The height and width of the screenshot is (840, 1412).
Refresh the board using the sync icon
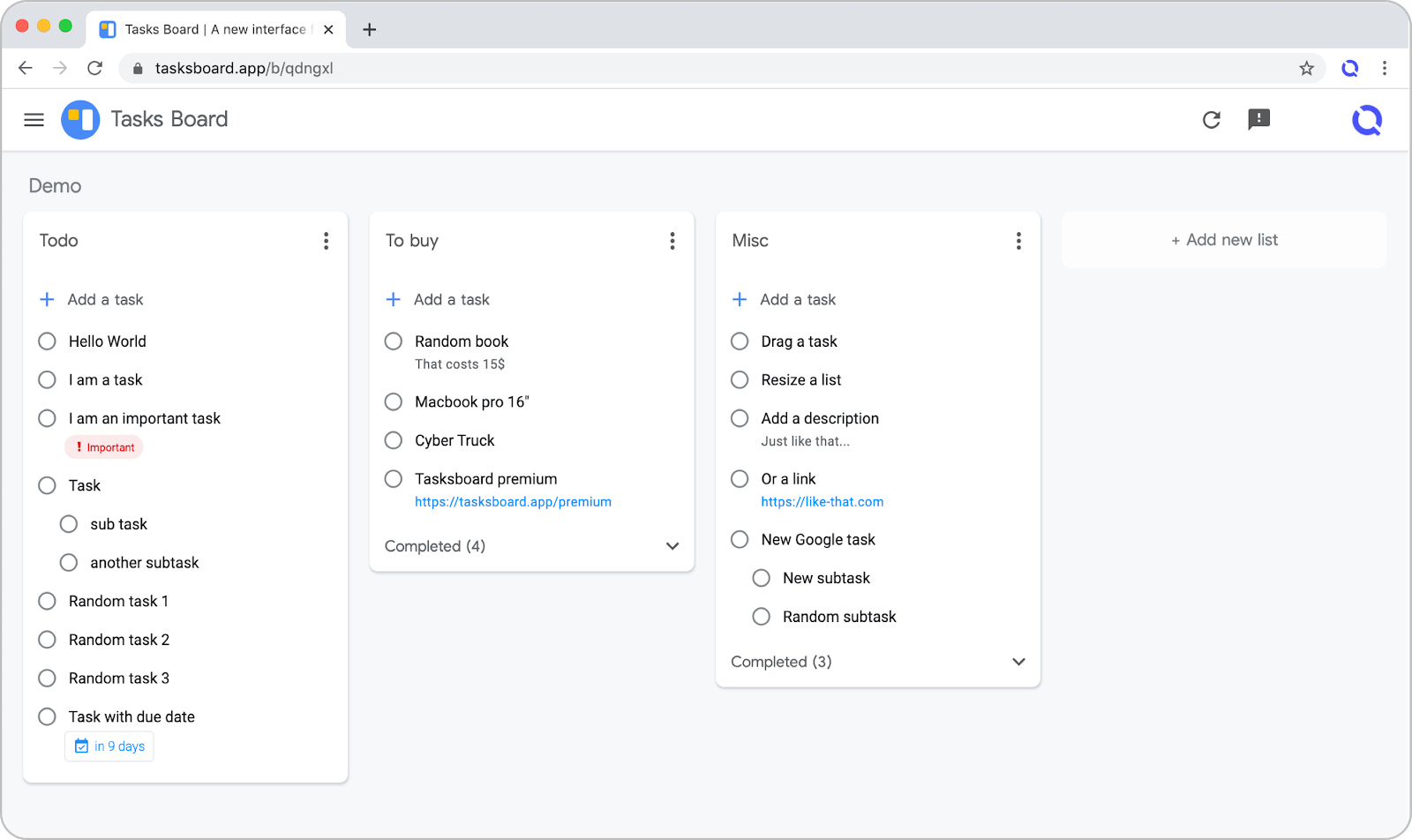[x=1211, y=120]
